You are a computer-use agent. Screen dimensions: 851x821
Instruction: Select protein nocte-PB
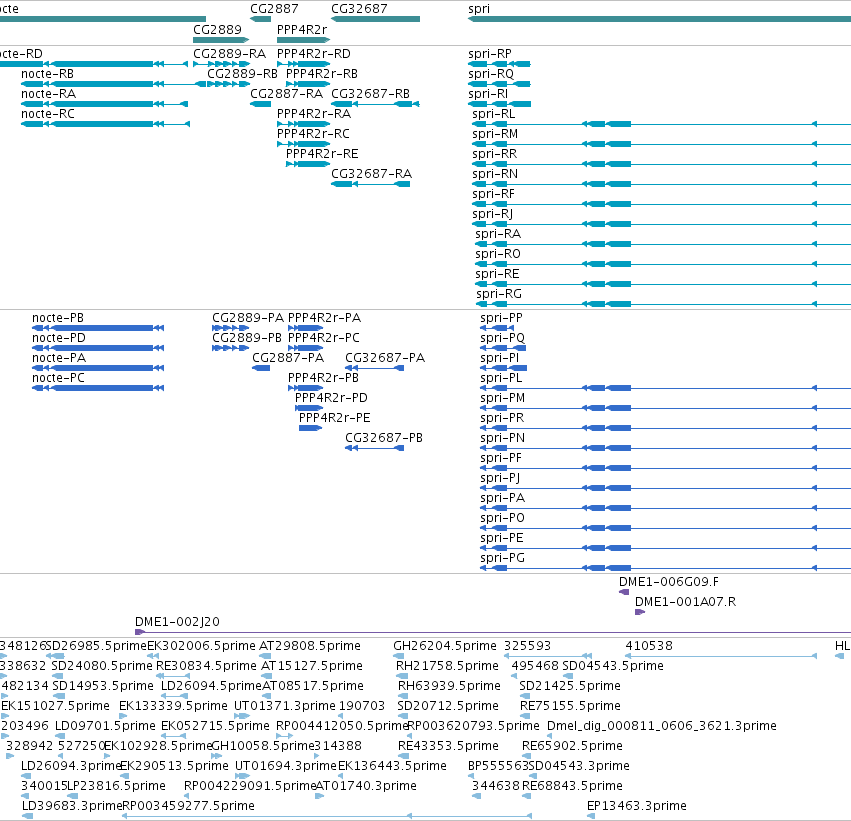(58, 318)
